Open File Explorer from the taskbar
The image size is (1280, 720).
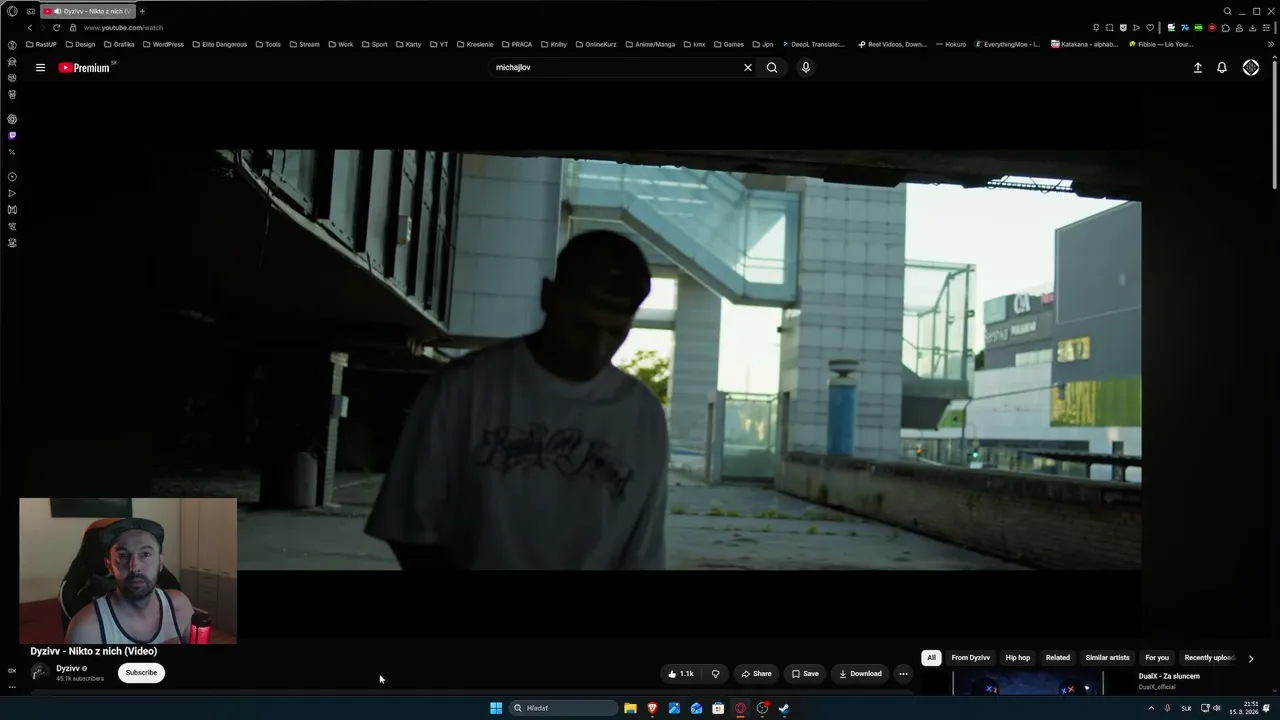point(630,708)
